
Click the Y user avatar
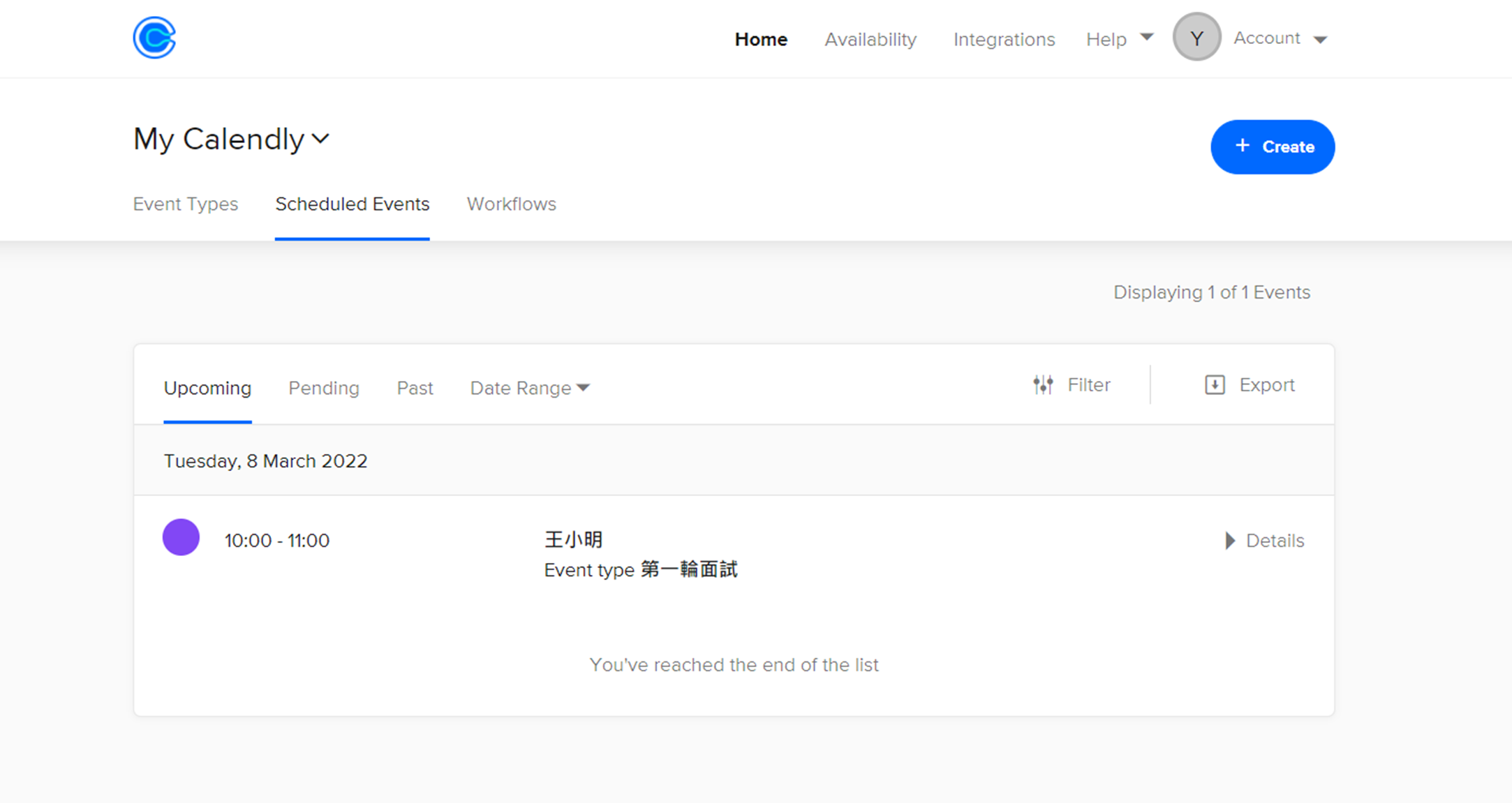[1196, 38]
